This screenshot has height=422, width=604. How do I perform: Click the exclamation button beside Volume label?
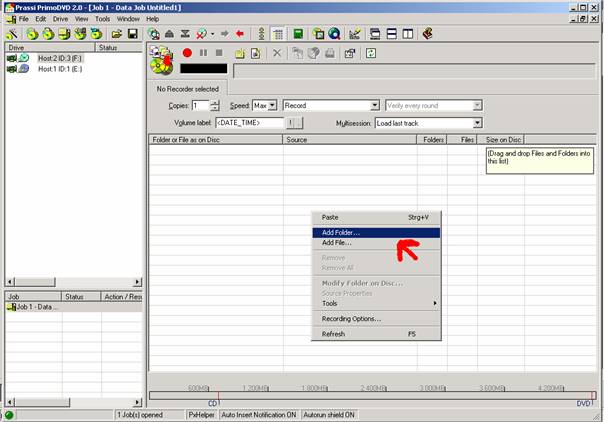click(x=293, y=123)
